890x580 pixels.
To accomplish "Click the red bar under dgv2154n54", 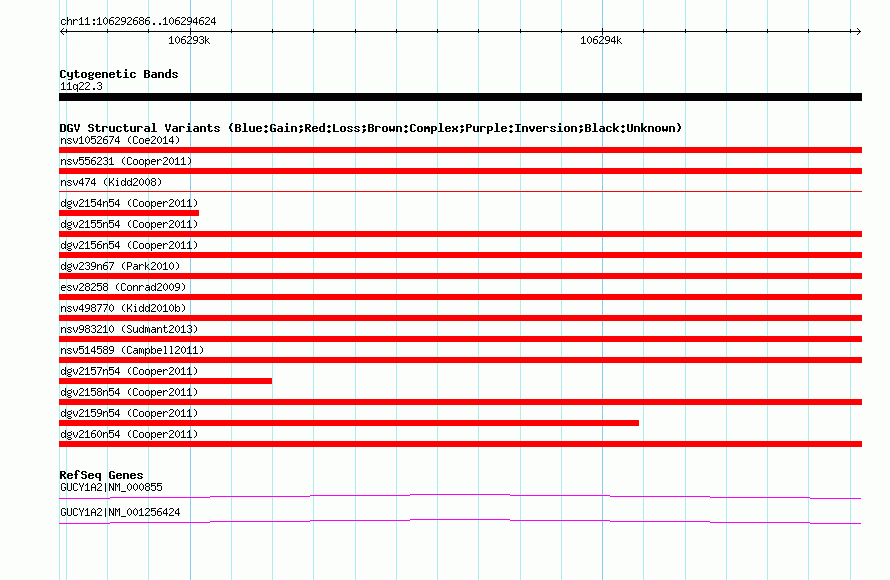I will point(129,213).
